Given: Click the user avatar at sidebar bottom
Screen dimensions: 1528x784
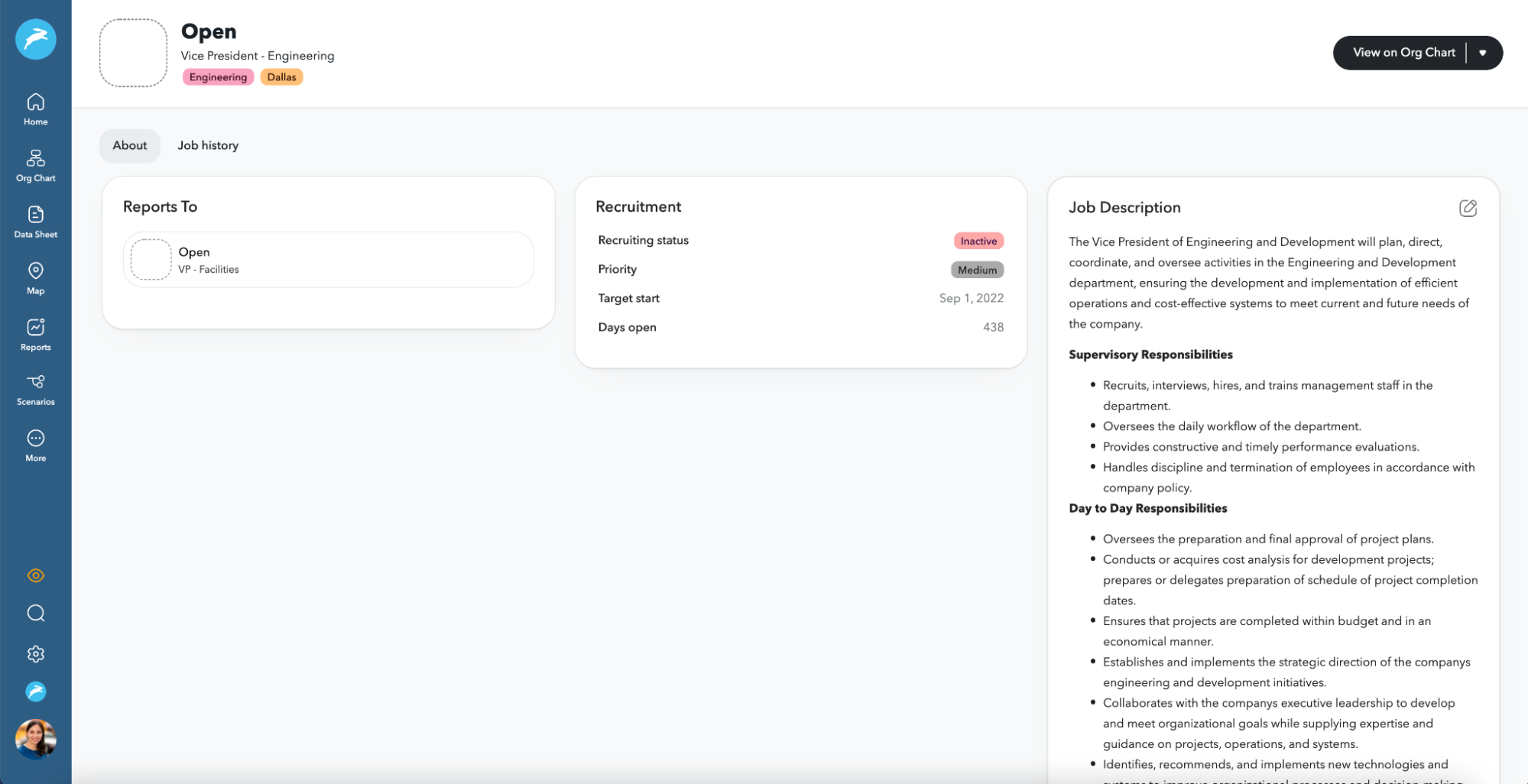Looking at the screenshot, I should 35,739.
